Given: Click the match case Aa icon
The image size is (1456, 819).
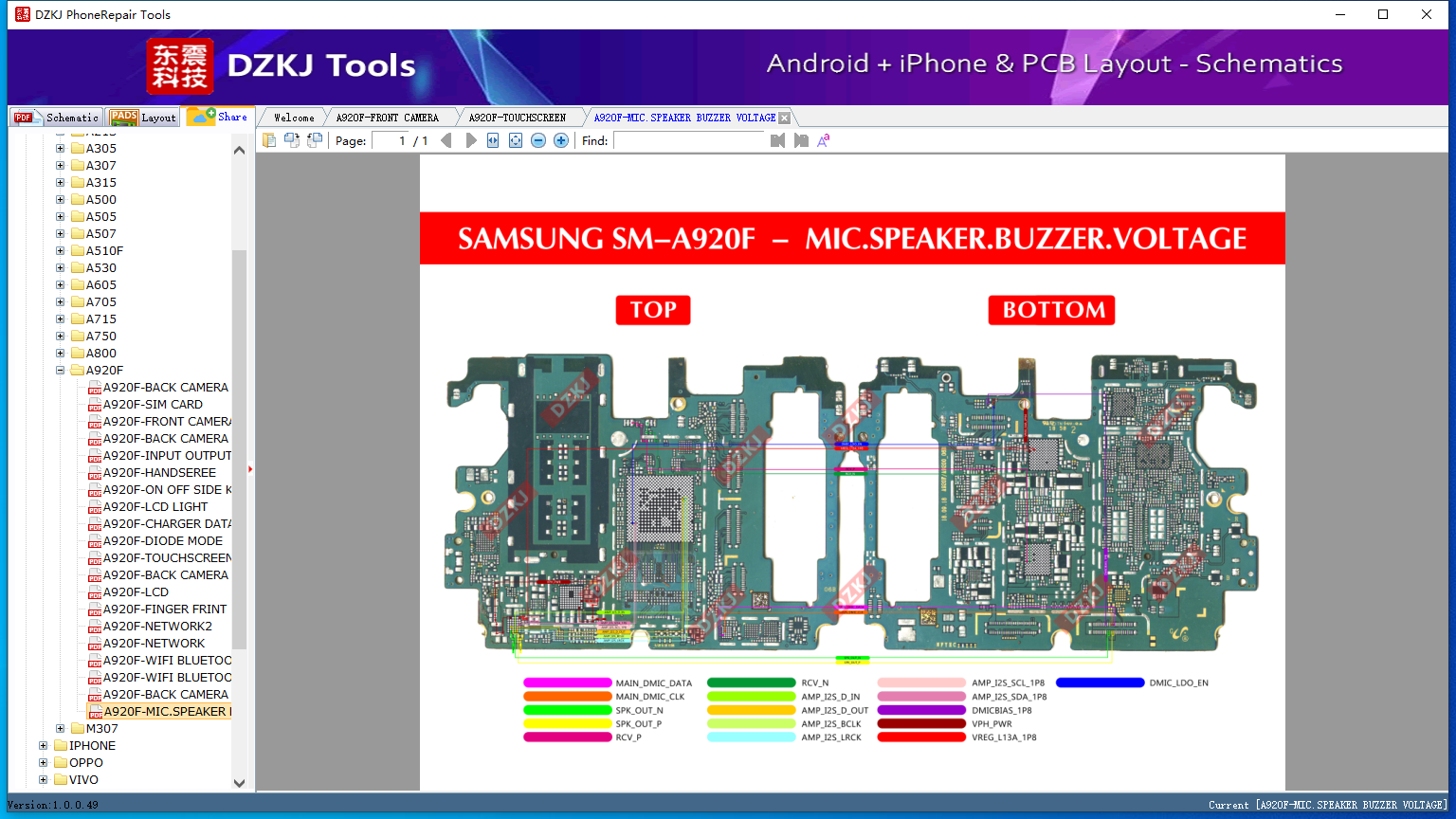Looking at the screenshot, I should pos(824,140).
